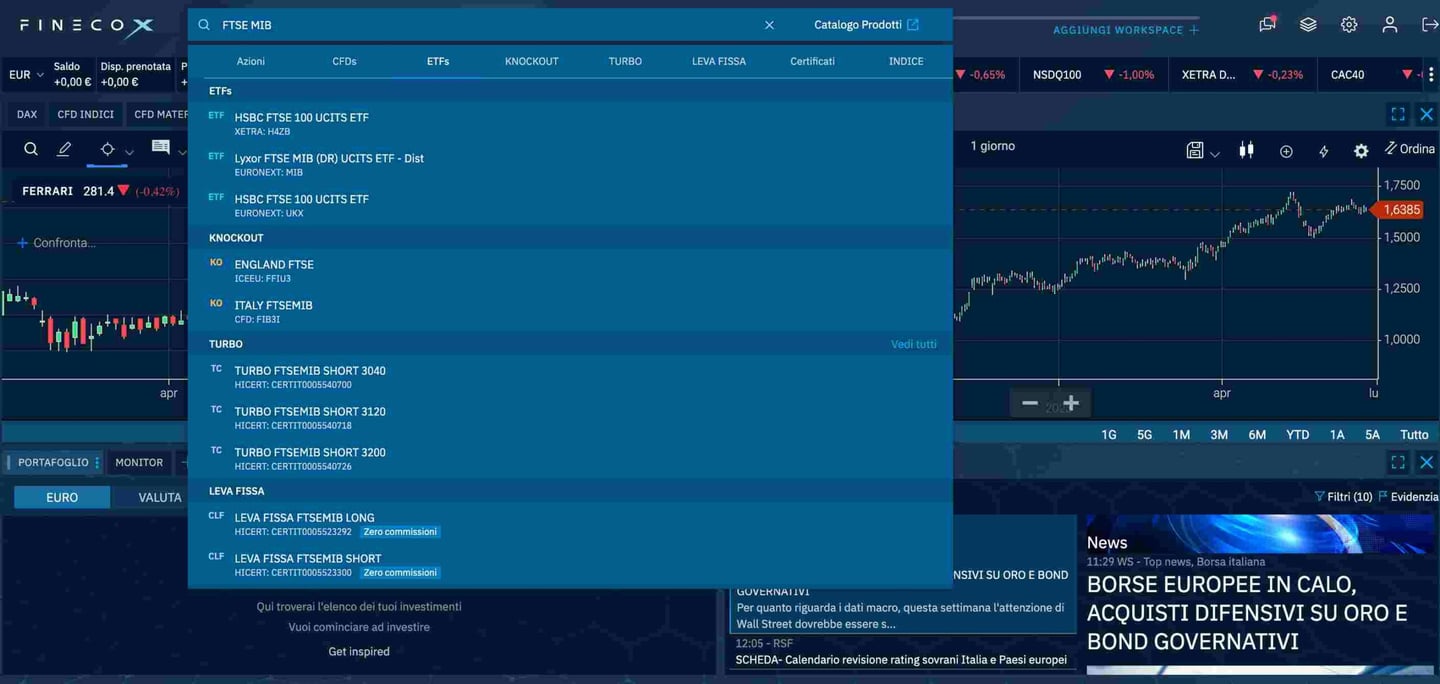Switch to the KNOCKOUT search tab
Screen dimensions: 1440x684
tap(531, 61)
